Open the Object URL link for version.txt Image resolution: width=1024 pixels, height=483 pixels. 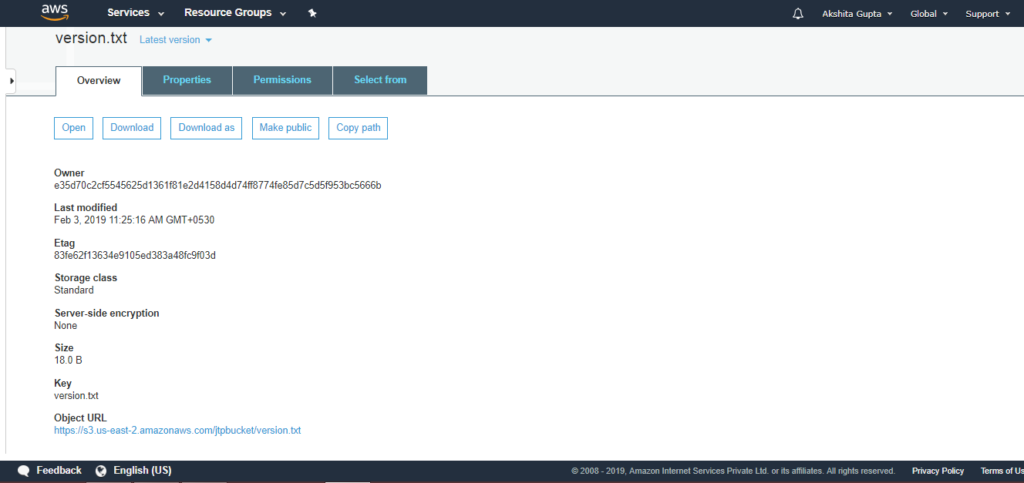click(x=177, y=431)
